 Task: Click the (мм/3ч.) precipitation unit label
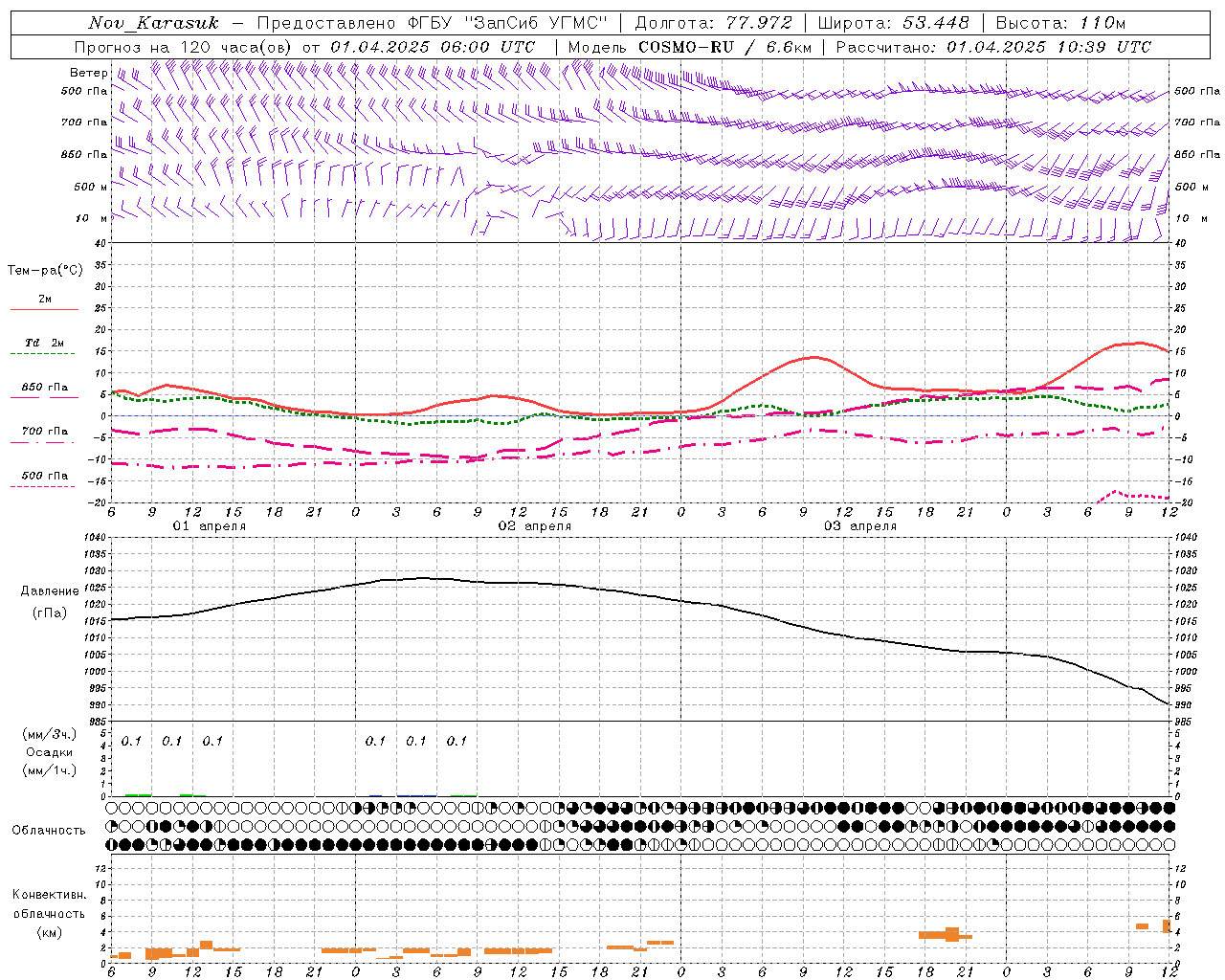tap(50, 734)
